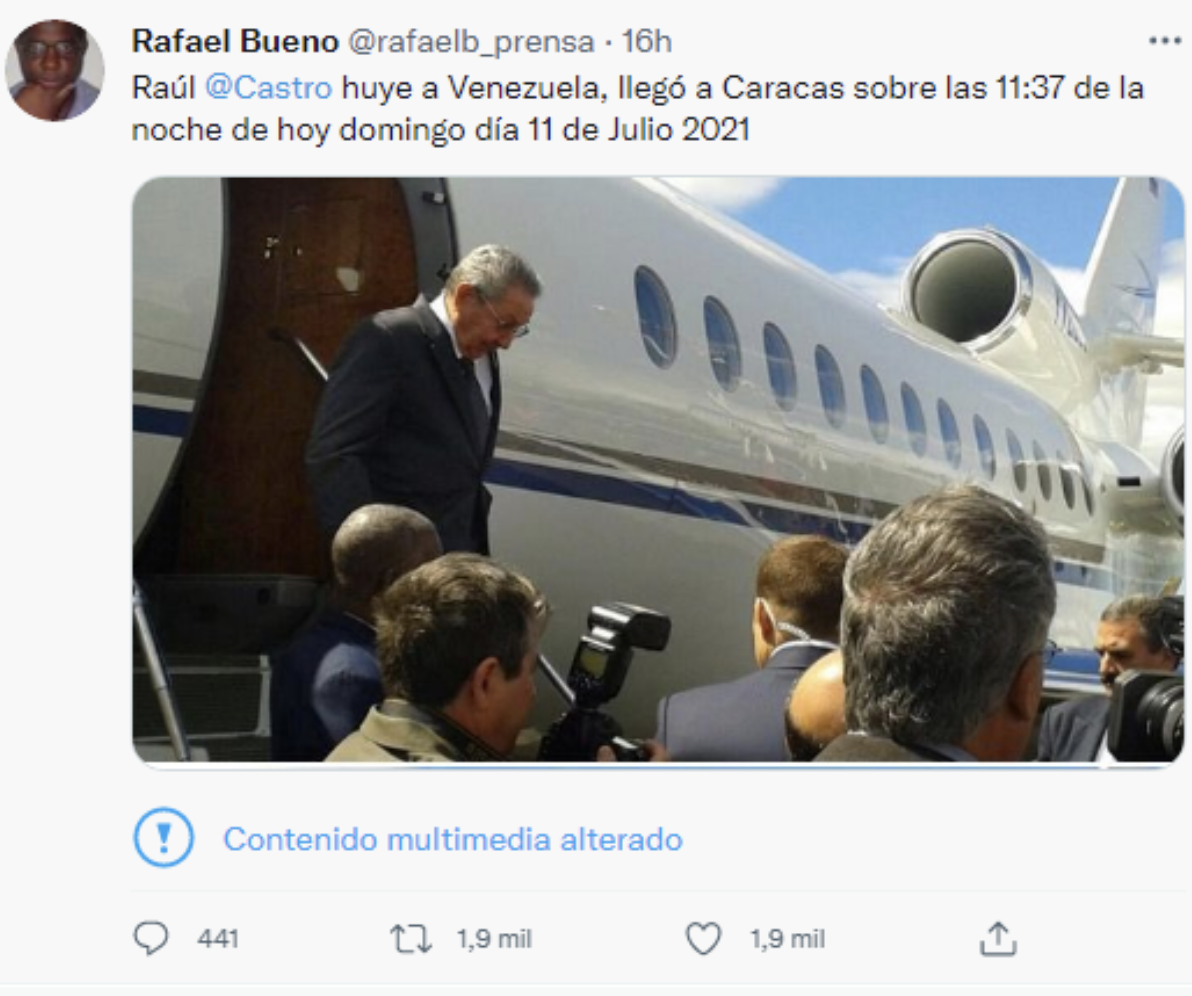This screenshot has height=996, width=1192.
Task: Open the @Castro mention link
Action: pos(268,88)
